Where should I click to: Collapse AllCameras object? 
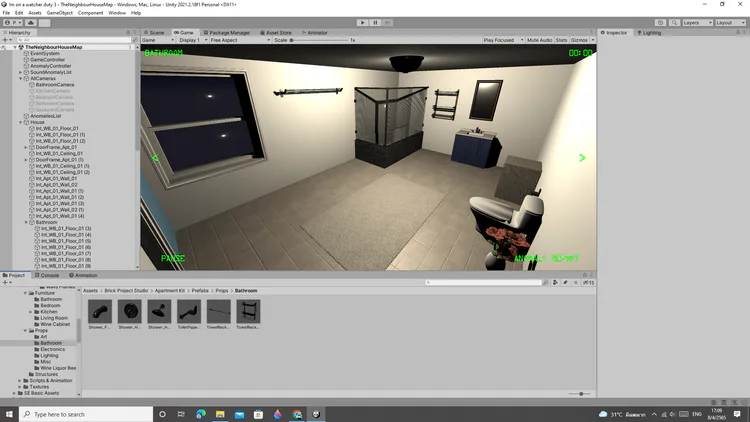(21, 78)
